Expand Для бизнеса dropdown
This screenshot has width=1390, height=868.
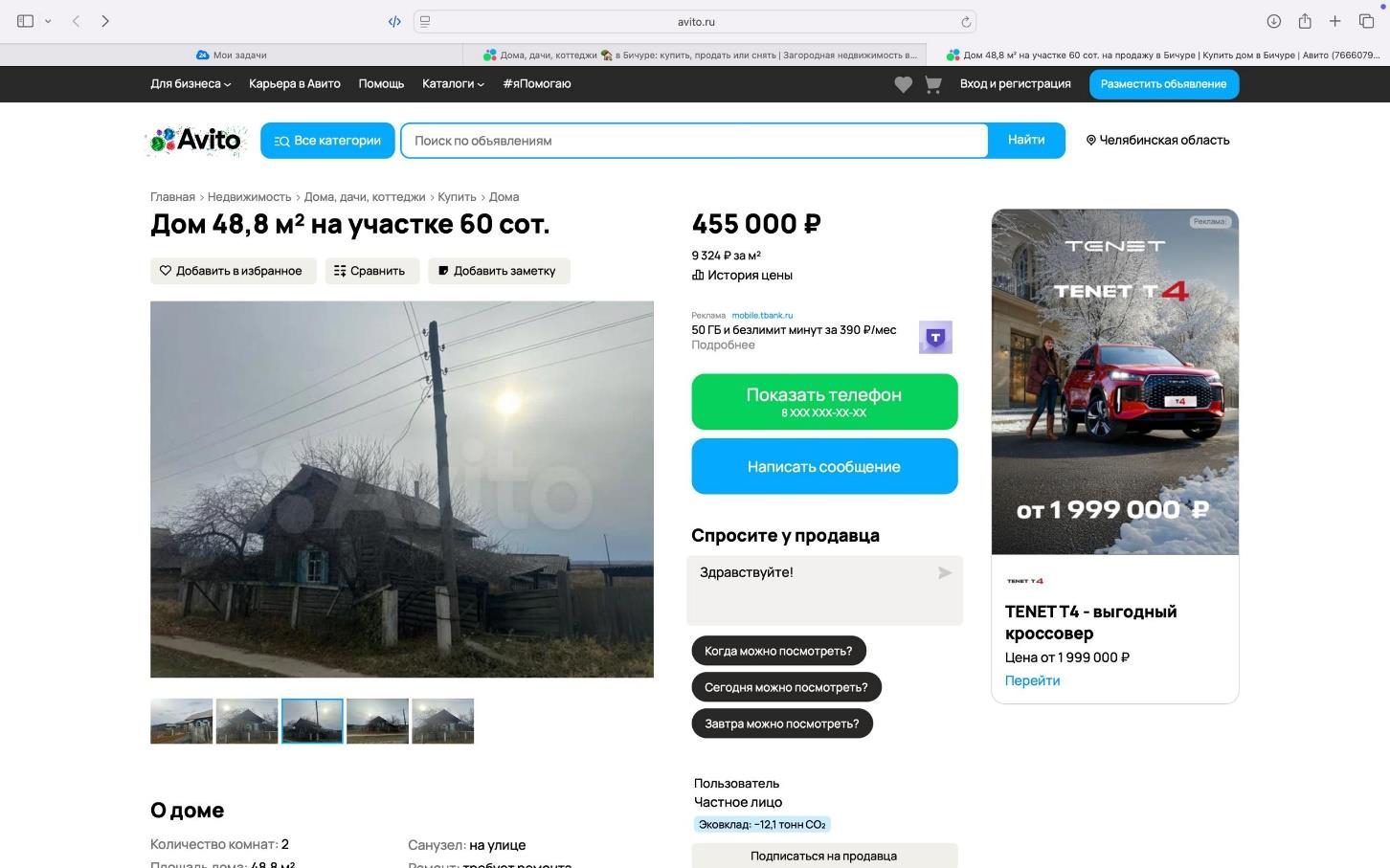(x=191, y=84)
